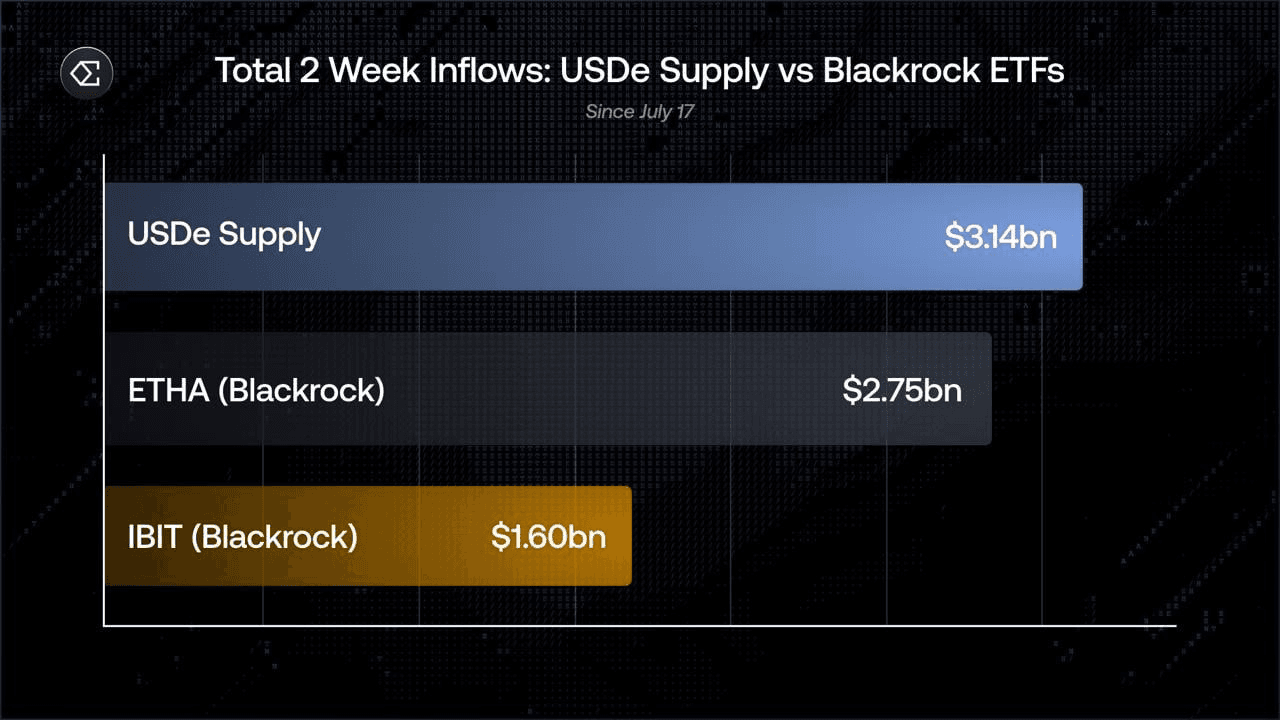Click the $3.14bn value label

[x=1000, y=237]
